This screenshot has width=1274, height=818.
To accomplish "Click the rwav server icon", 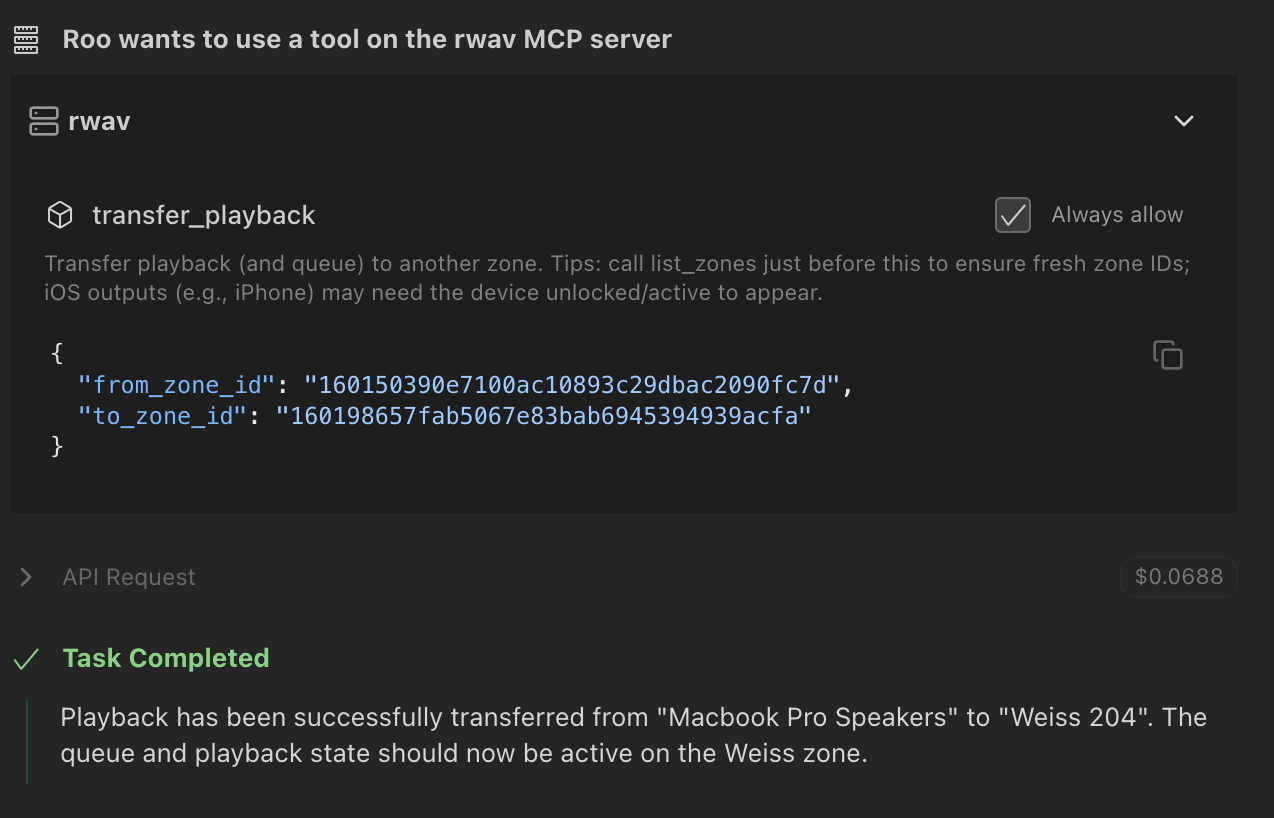I will click(x=44, y=121).
